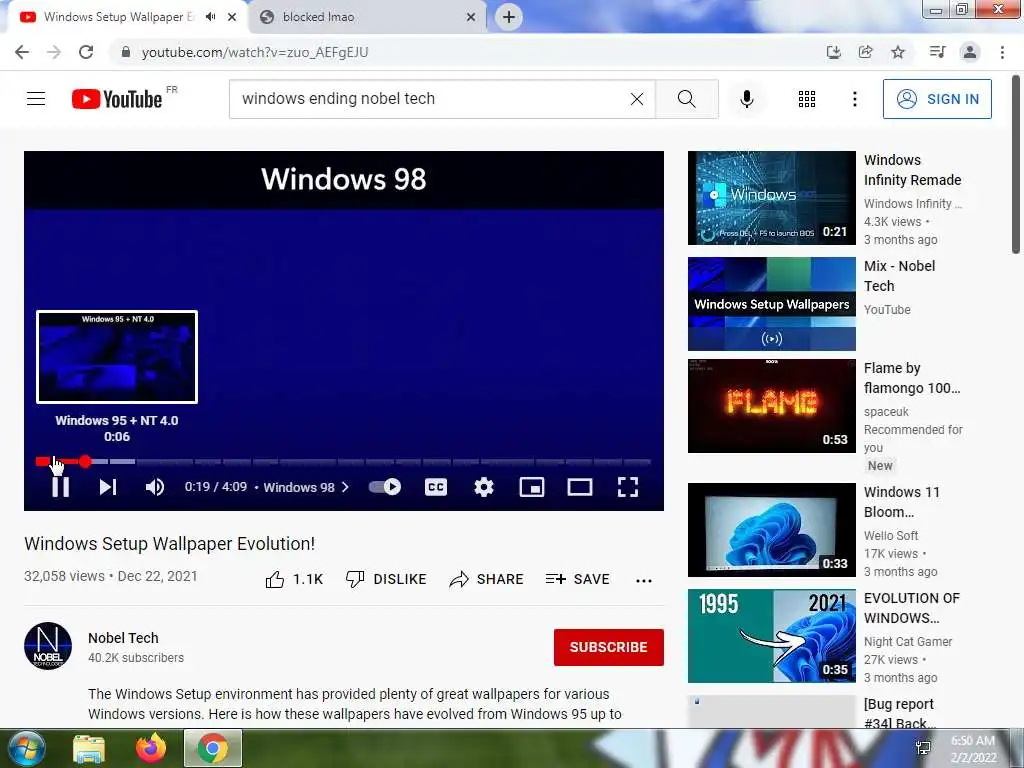
Task: Launch Firefox from taskbar
Action: pyautogui.click(x=151, y=748)
